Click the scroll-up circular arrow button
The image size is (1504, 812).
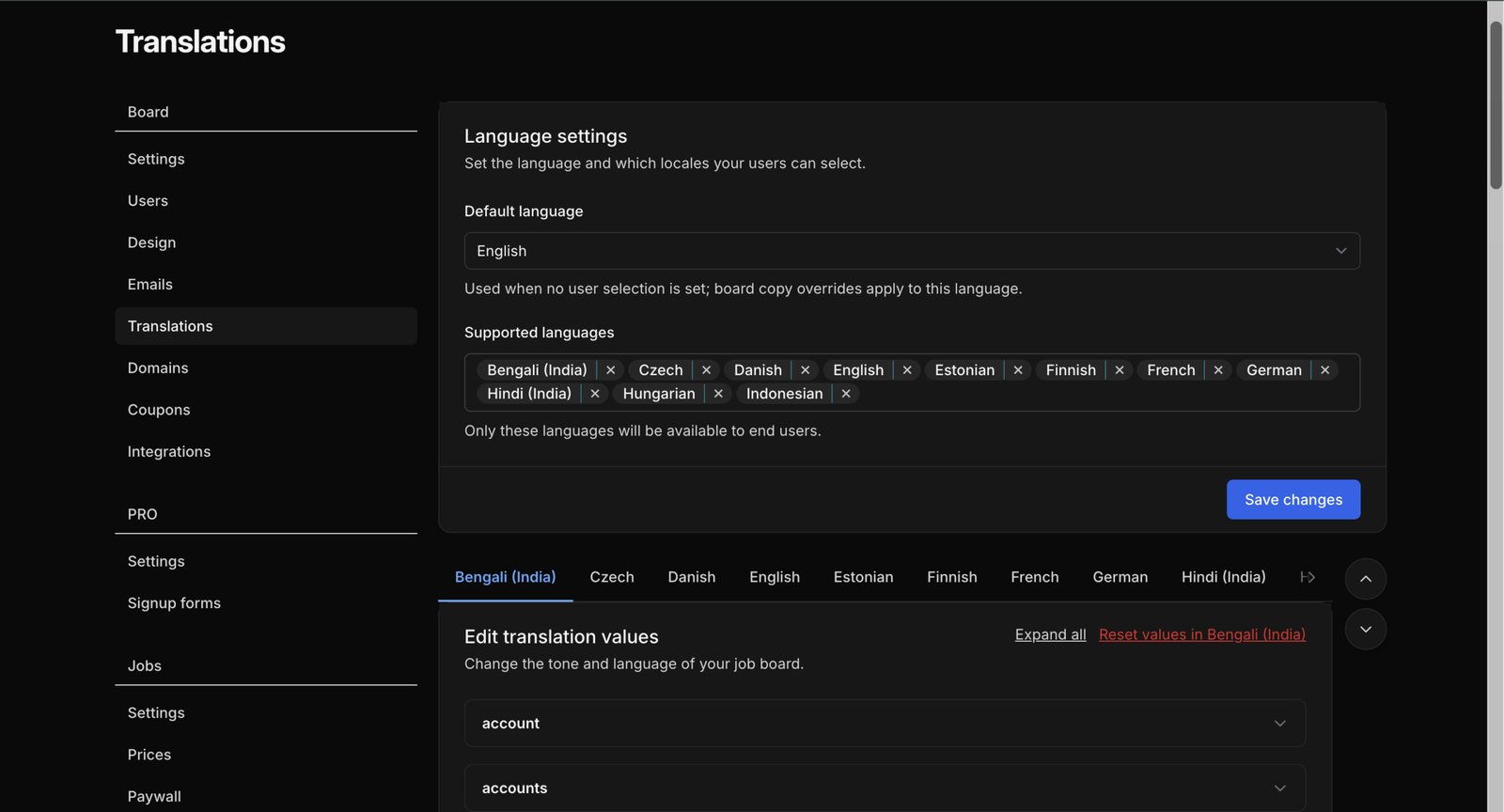1365,579
